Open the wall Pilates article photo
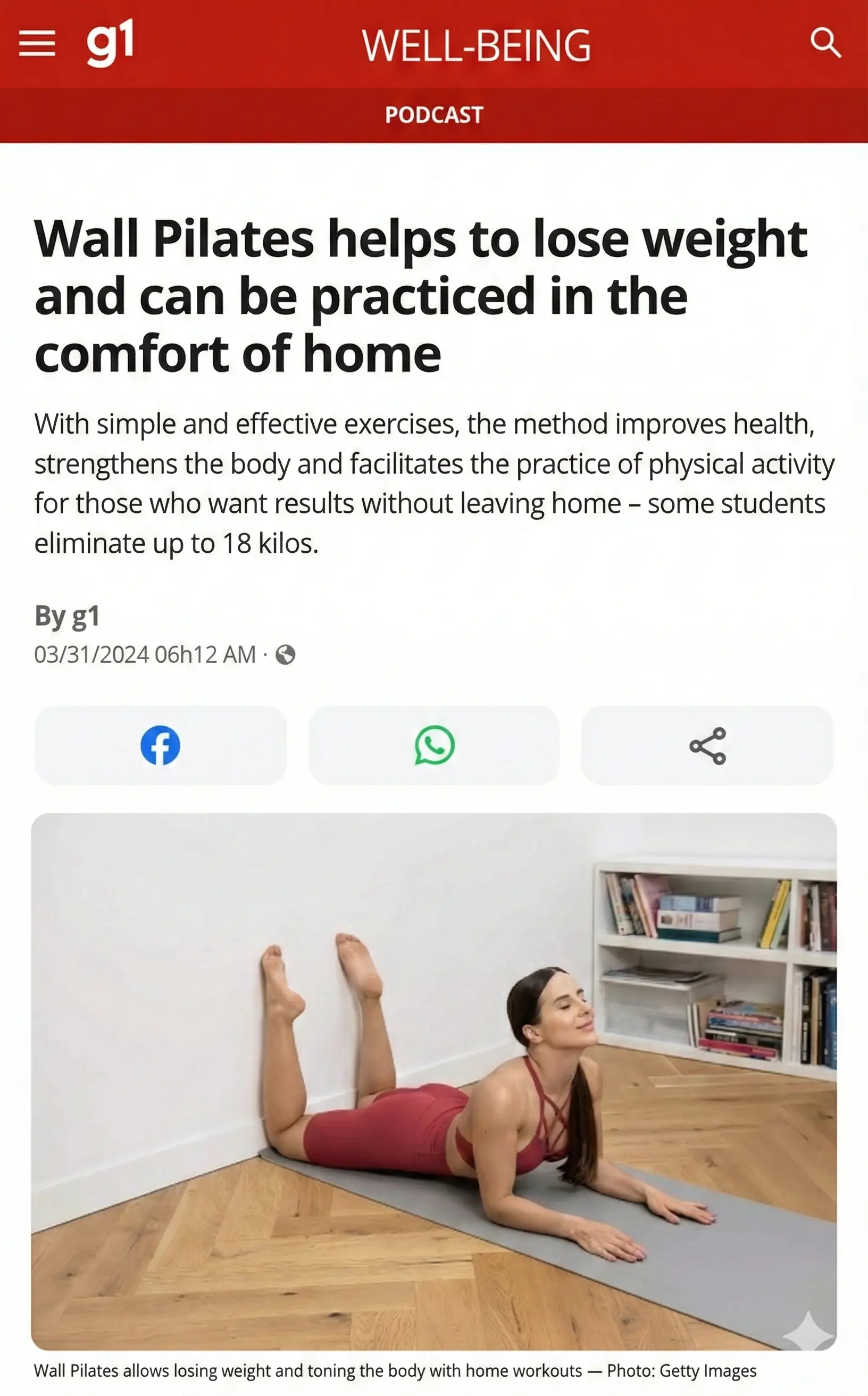This screenshot has width=868, height=1396. [x=434, y=1082]
